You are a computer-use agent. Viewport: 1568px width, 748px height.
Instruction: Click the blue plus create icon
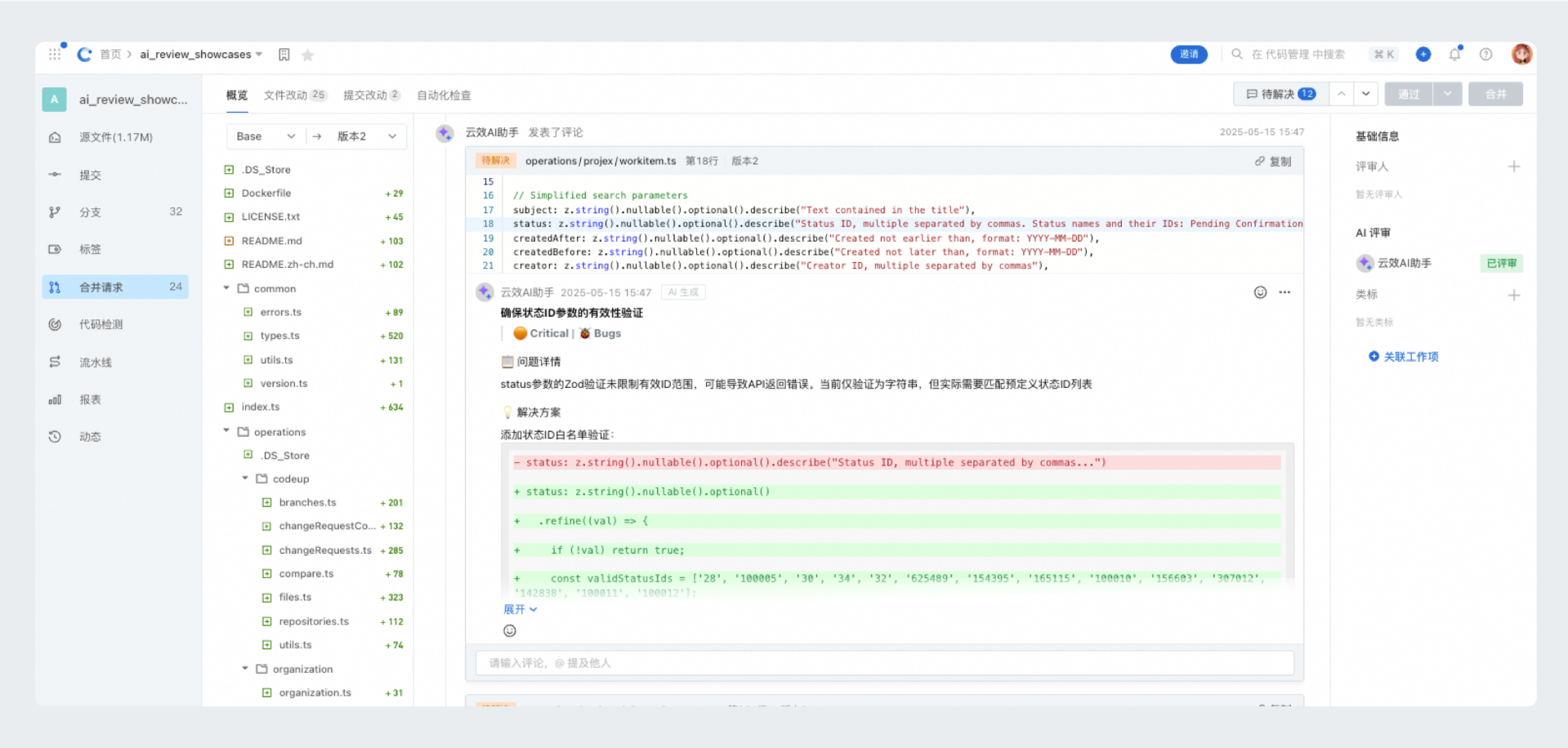1423,54
